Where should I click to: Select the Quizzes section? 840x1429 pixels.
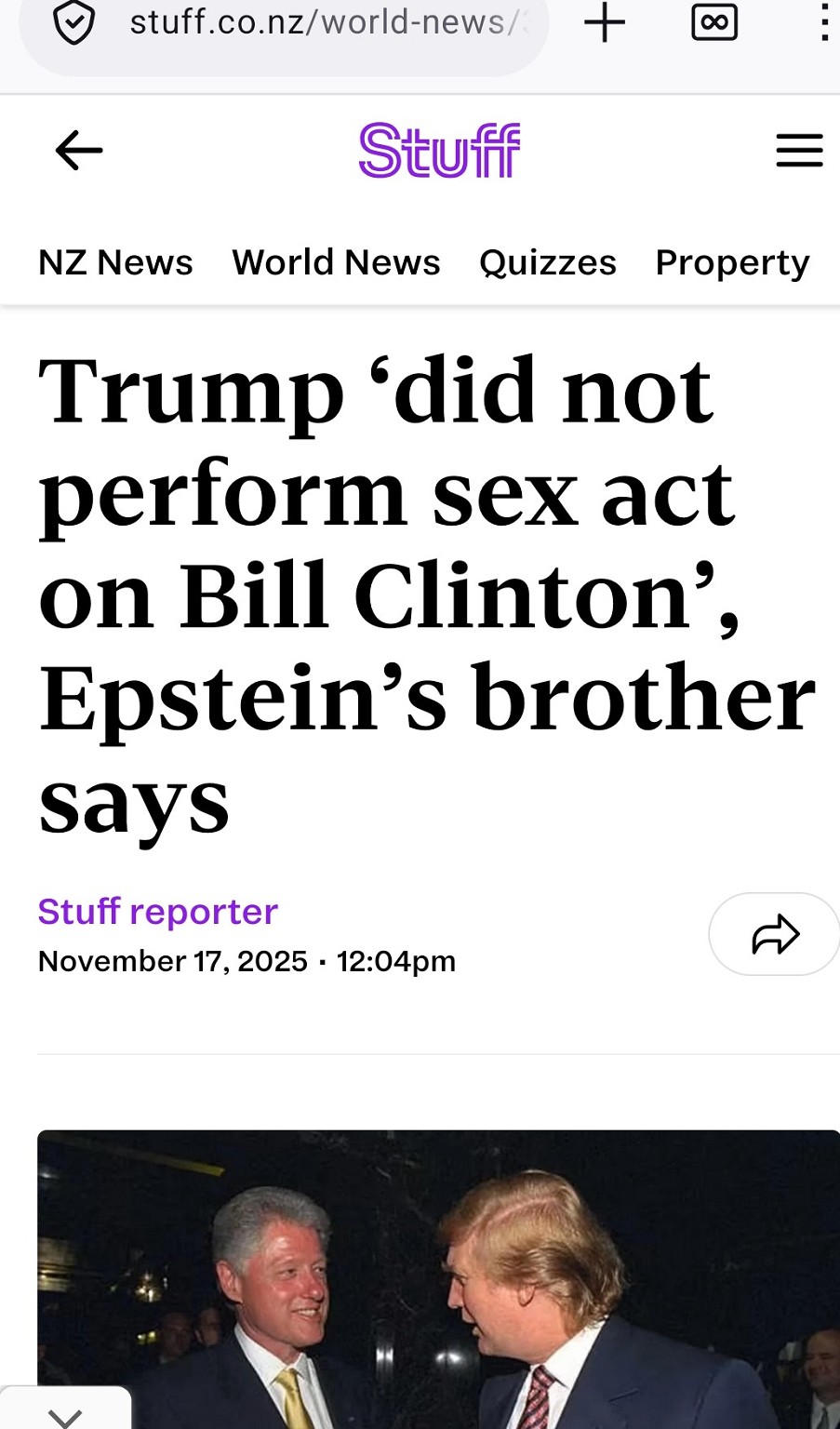[x=547, y=263]
